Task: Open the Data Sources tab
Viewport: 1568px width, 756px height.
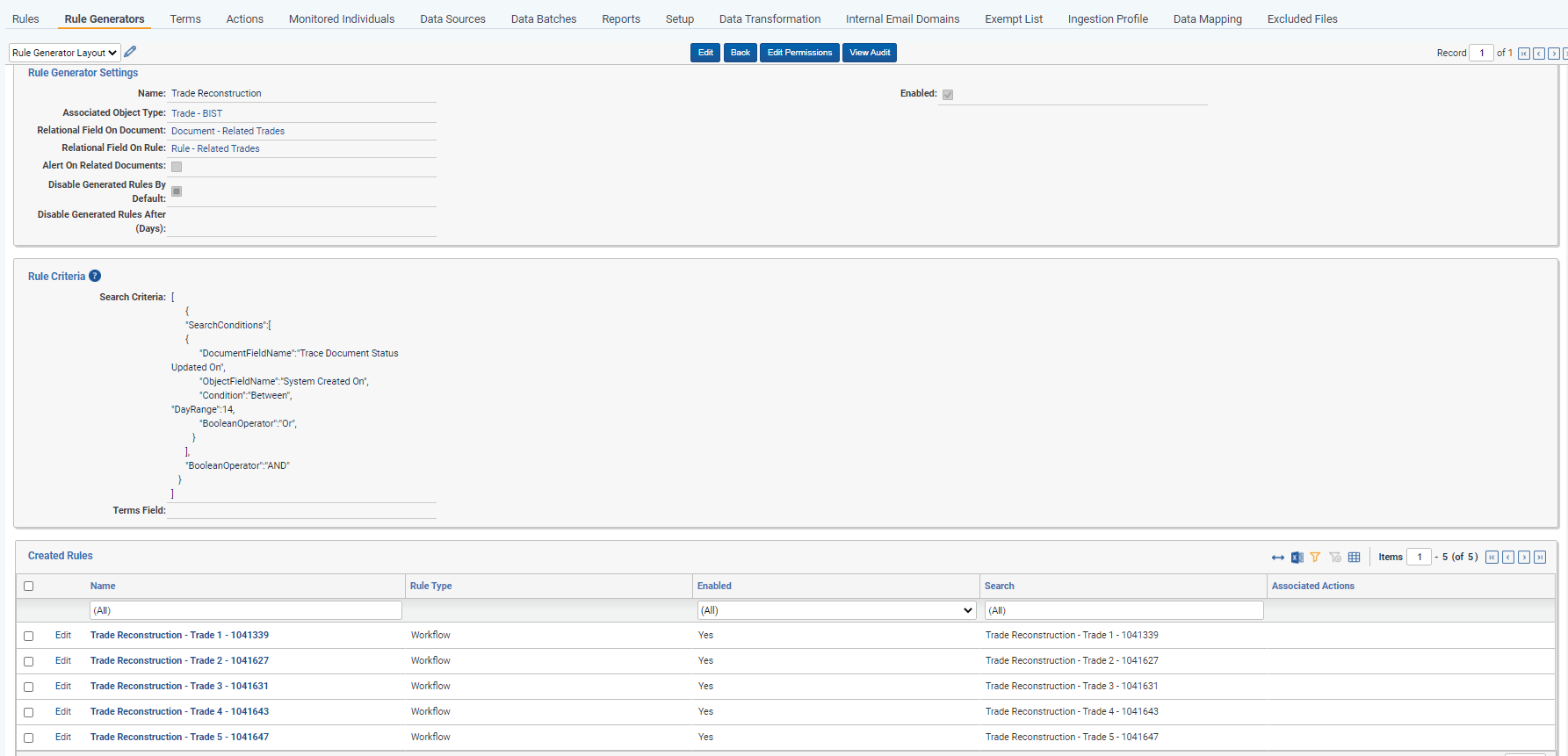Action: 452,18
